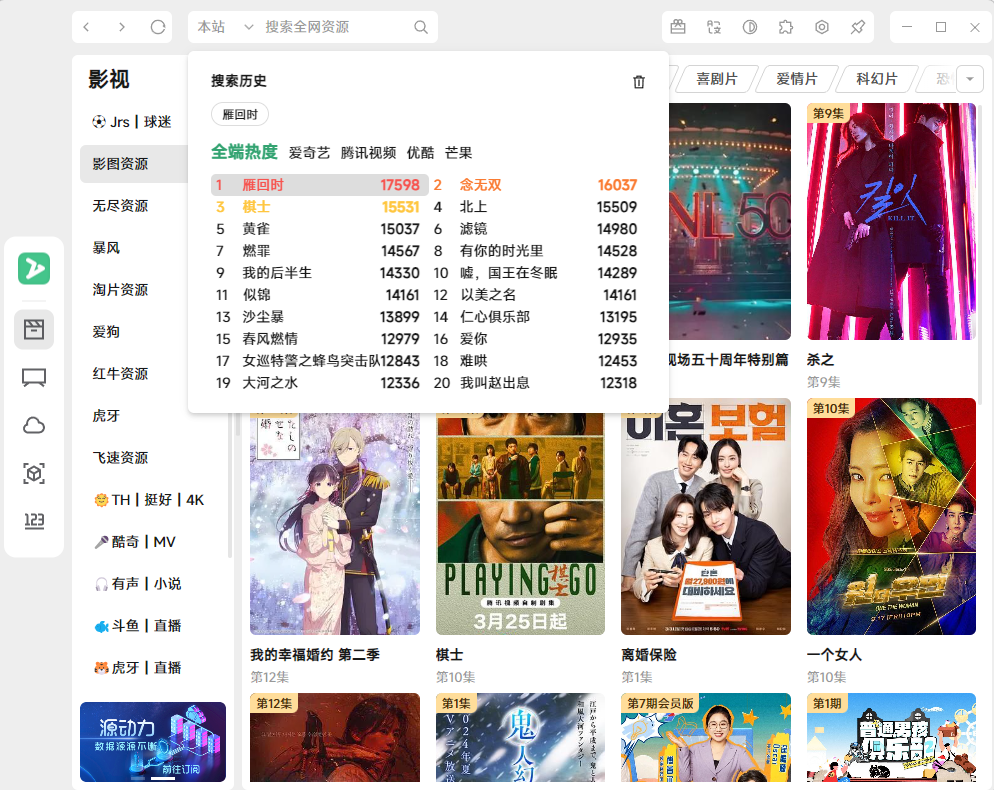
Task: Click the green app logo icon
Action: 34,268
